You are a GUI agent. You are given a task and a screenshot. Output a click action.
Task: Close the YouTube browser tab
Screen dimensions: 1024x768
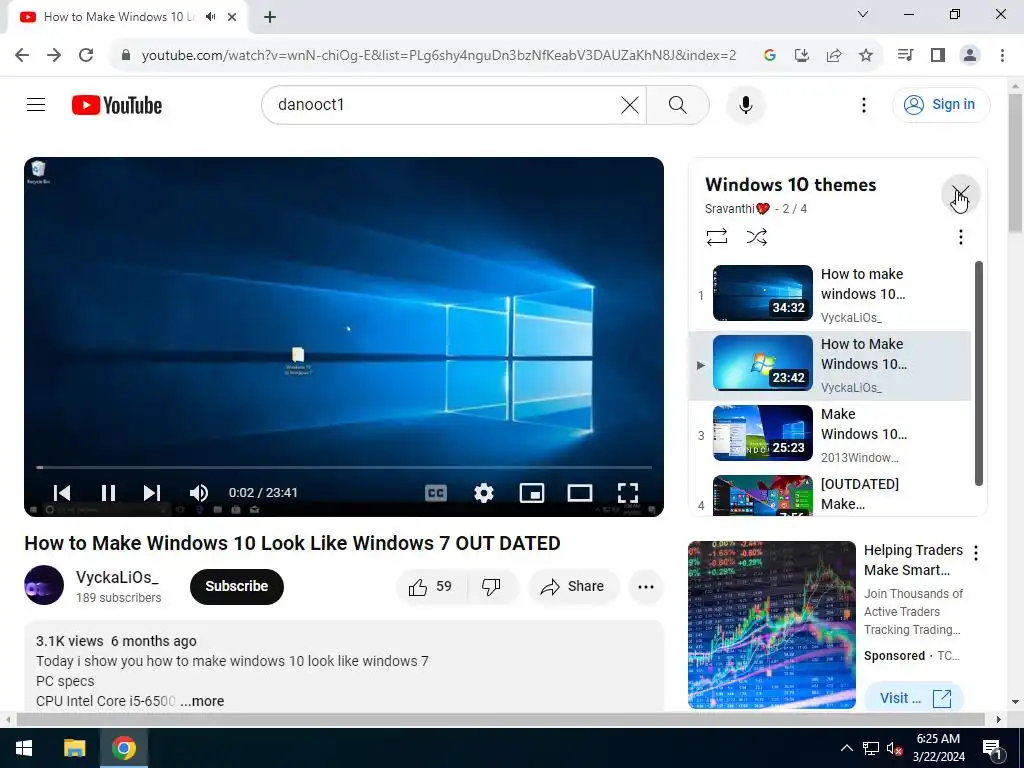(232, 17)
